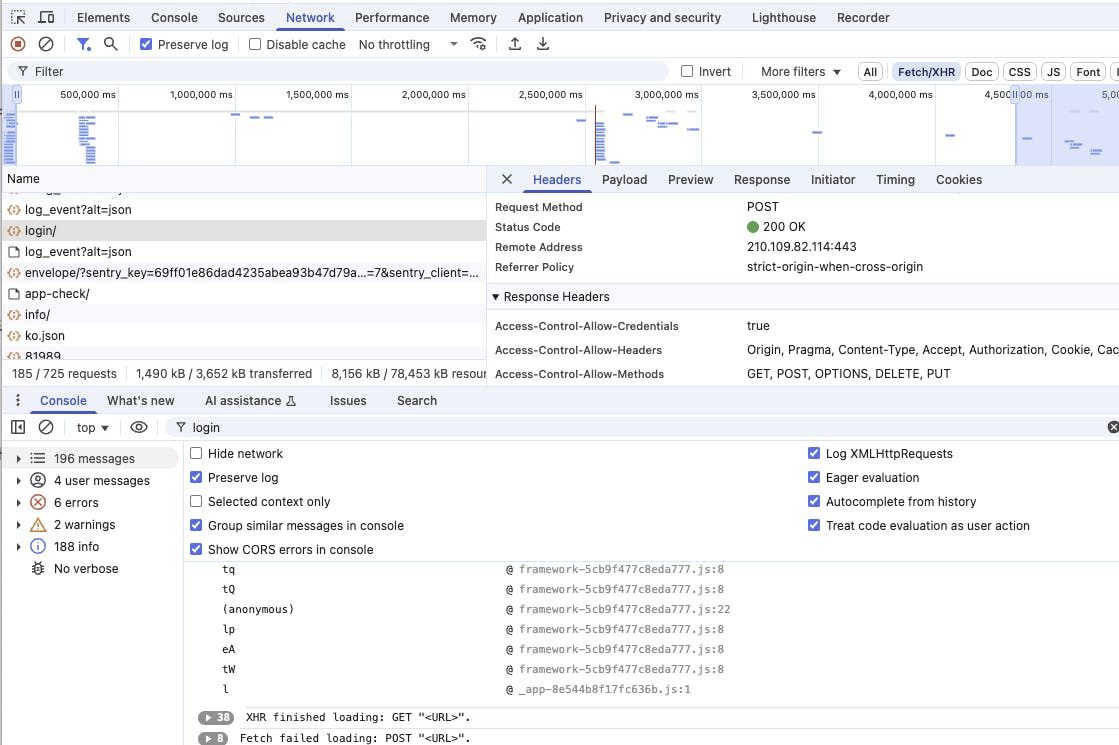1119x745 pixels.
Task: Select the Fetch/XHR filter button
Action: [926, 71]
